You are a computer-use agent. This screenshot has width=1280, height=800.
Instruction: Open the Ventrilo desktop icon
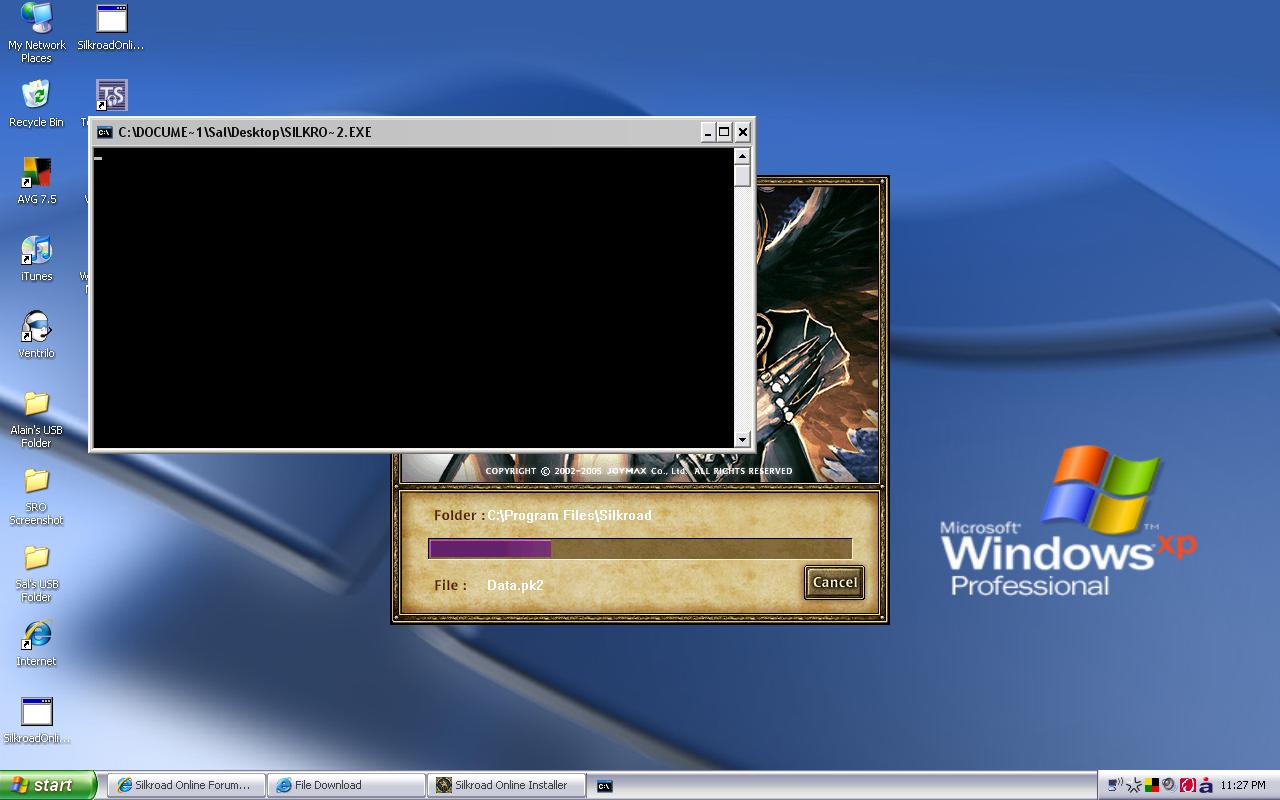pos(36,328)
